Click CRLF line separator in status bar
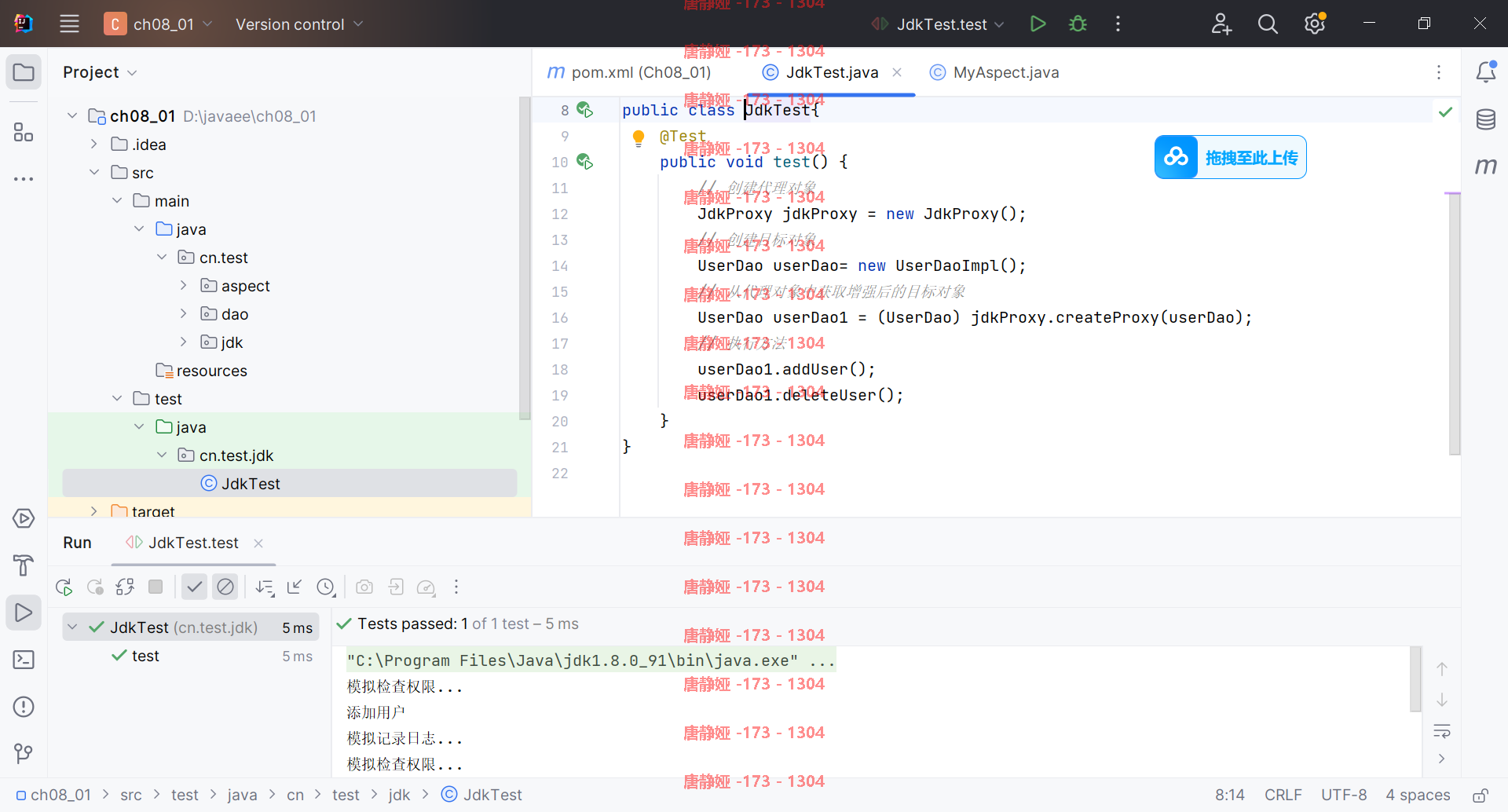Image resolution: width=1508 pixels, height=812 pixels. click(x=1283, y=795)
